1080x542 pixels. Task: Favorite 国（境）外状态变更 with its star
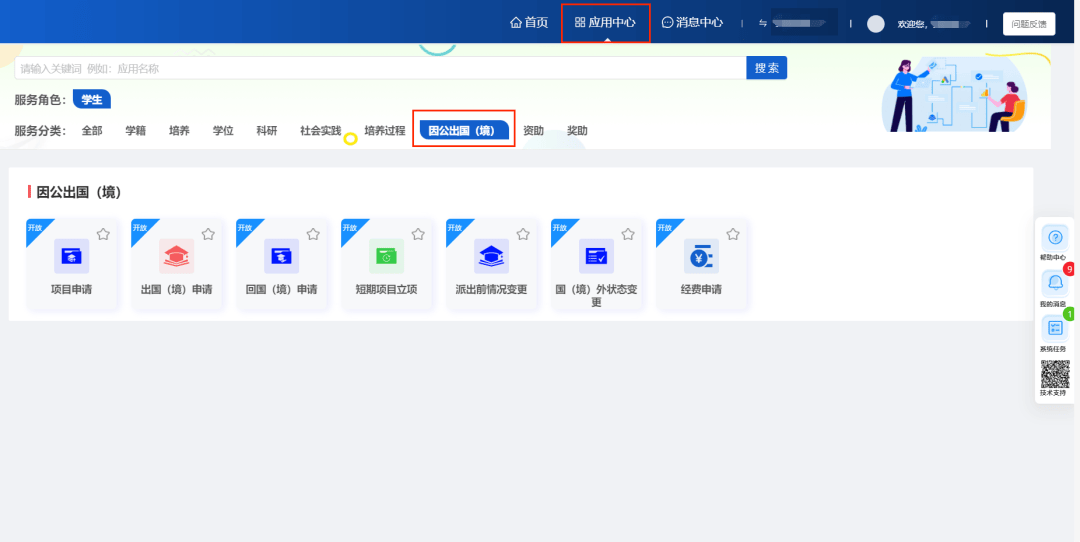coord(628,234)
